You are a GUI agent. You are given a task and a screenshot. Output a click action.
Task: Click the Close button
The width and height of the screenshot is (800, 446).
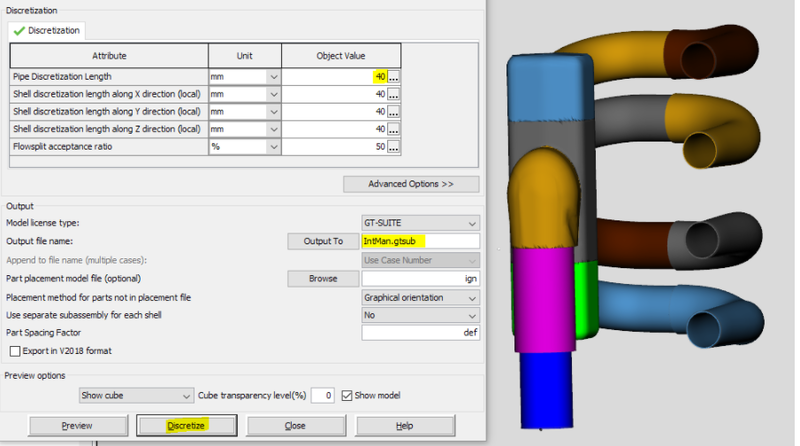(295, 426)
